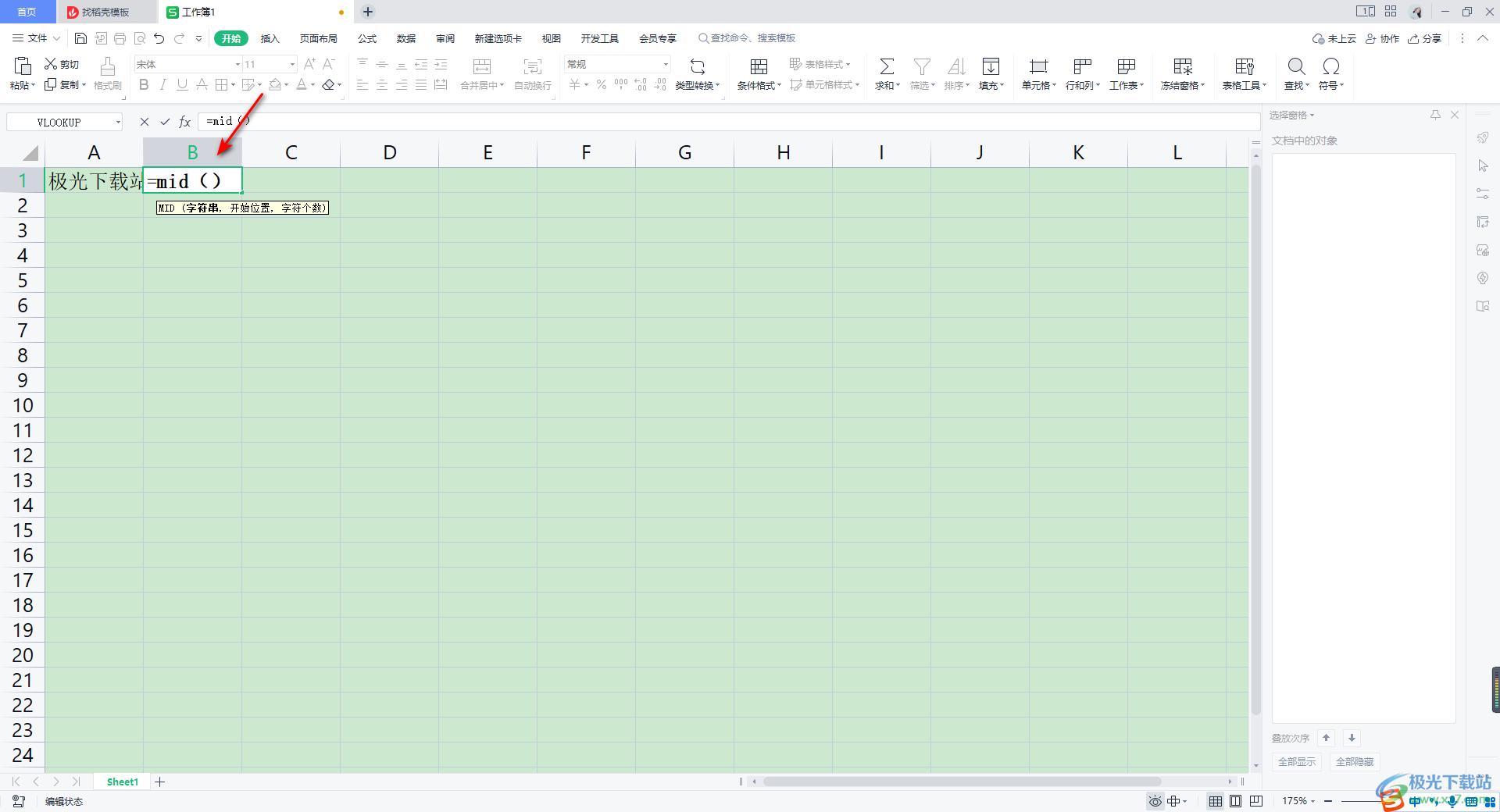
Task: Open the font size dropdown
Action: point(292,64)
